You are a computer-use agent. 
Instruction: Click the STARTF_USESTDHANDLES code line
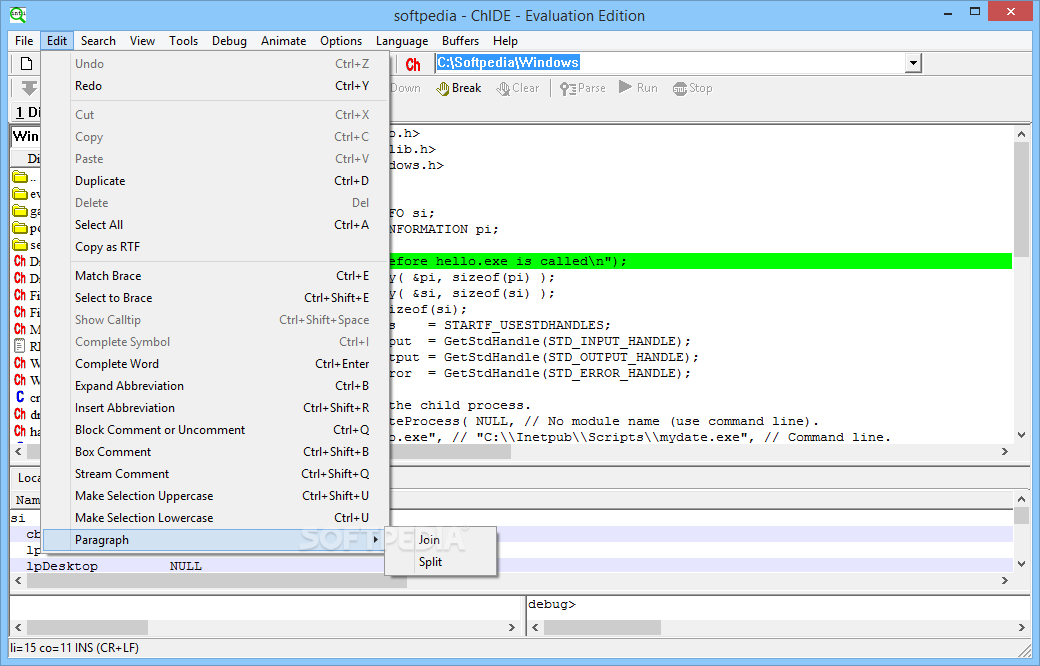click(500, 325)
